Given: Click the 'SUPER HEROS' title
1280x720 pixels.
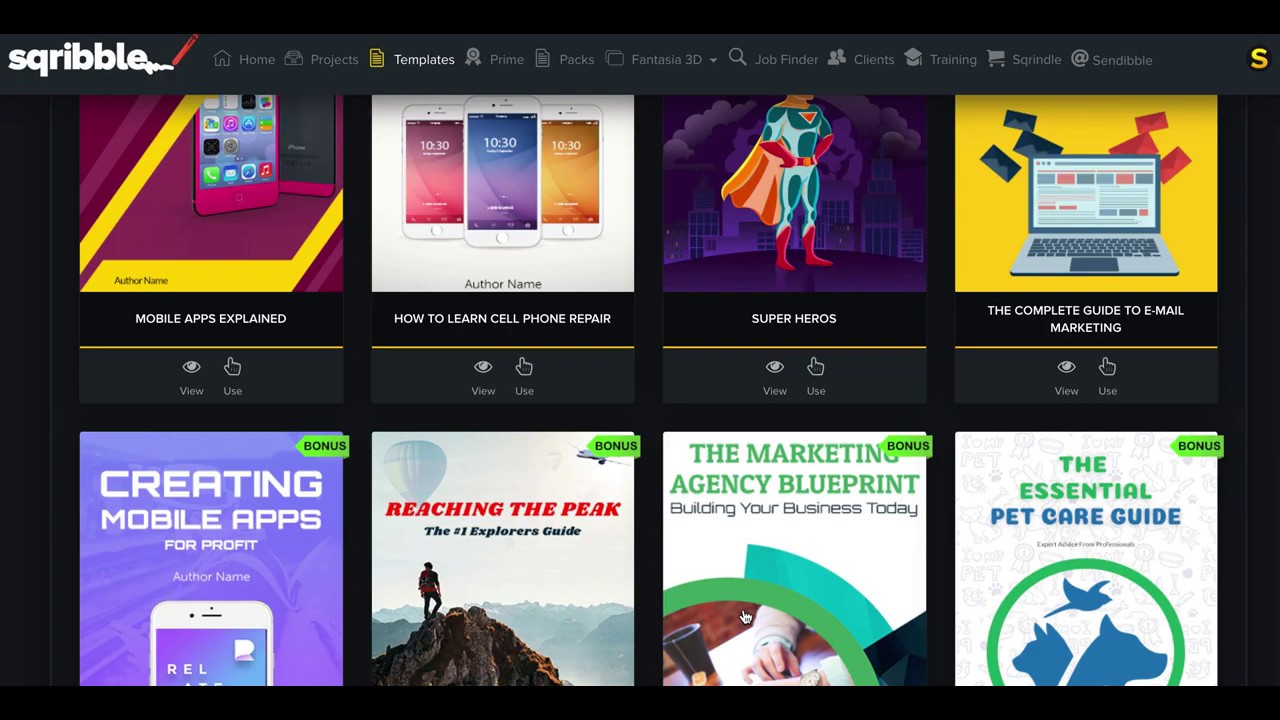Looking at the screenshot, I should click(794, 318).
